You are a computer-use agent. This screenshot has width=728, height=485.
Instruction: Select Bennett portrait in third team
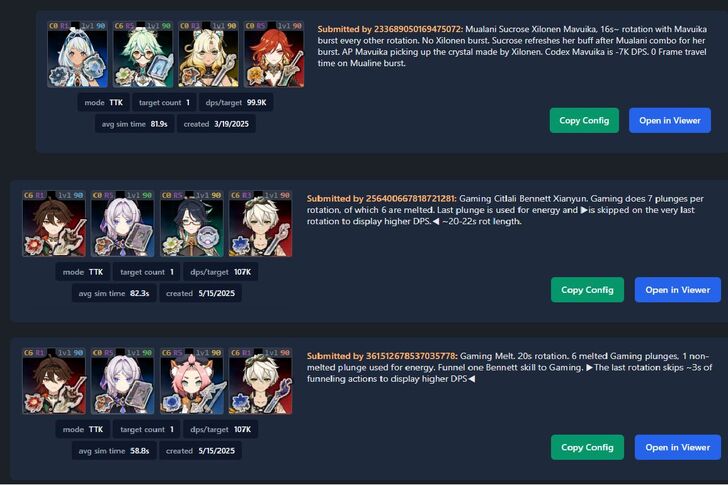260,381
